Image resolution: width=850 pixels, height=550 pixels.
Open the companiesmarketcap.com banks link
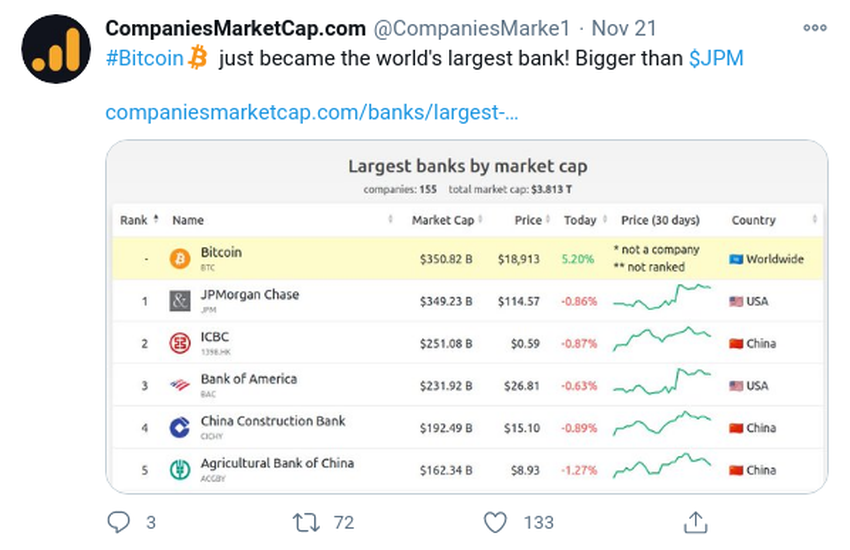(x=312, y=112)
